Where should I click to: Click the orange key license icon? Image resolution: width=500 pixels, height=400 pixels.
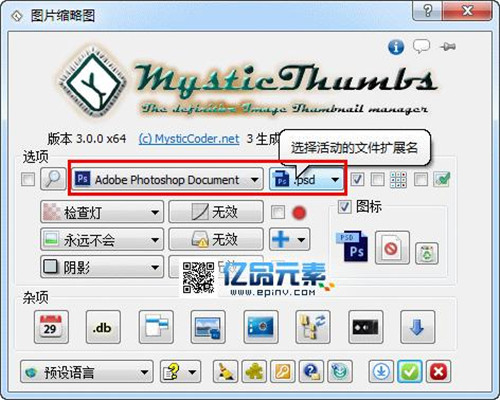(x=283, y=371)
